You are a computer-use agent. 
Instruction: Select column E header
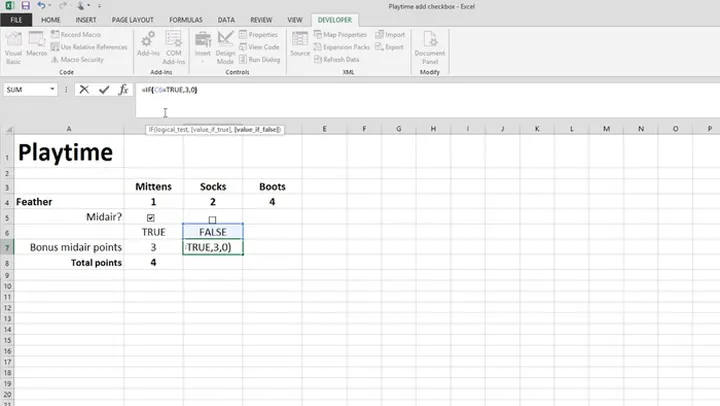pyautogui.click(x=324, y=129)
